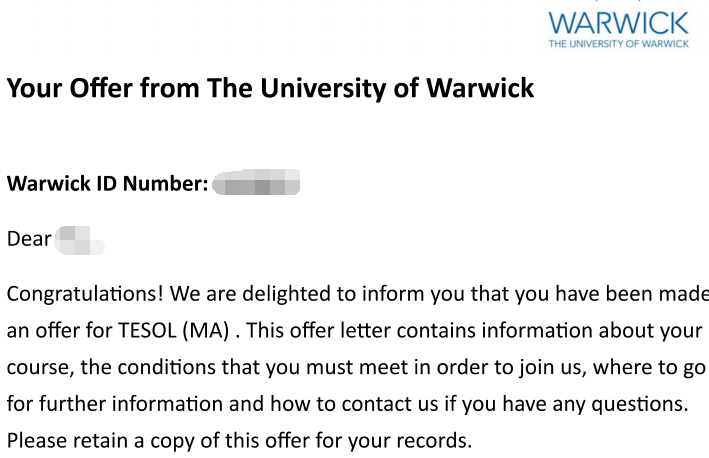709x458 pixels.
Task: Click "THE UNIVERSITY OF WARWICK" logo subtitle
Action: (619, 44)
